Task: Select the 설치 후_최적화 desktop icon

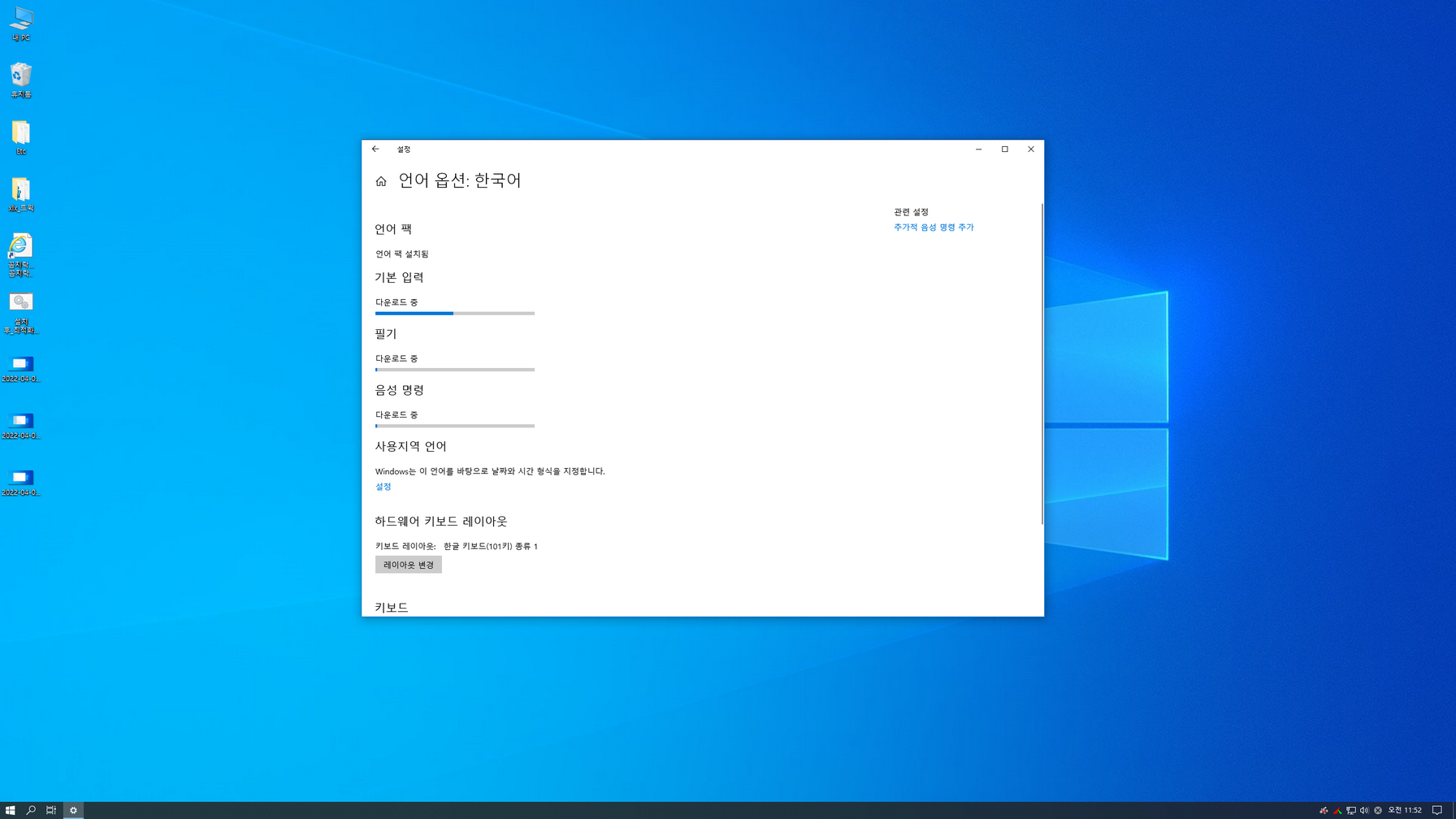Action: 21,314
